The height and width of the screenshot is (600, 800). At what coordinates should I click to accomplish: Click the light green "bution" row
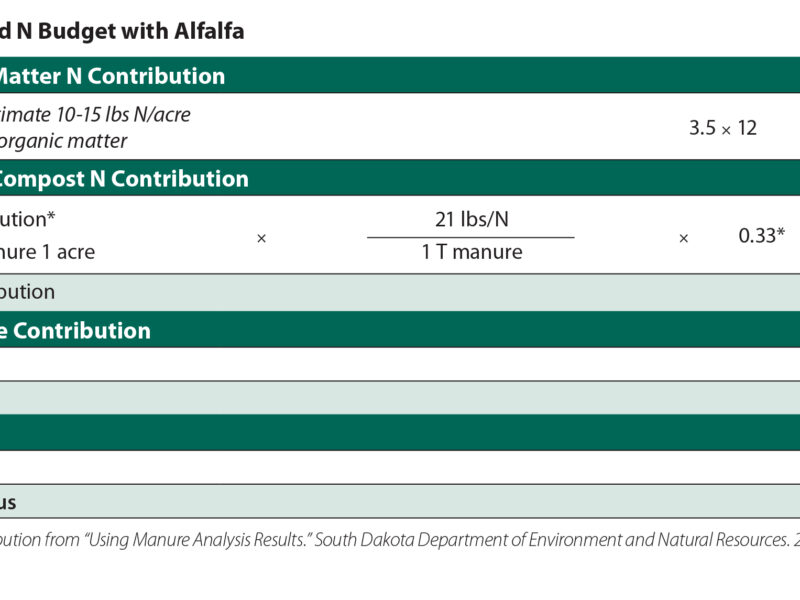(x=400, y=292)
